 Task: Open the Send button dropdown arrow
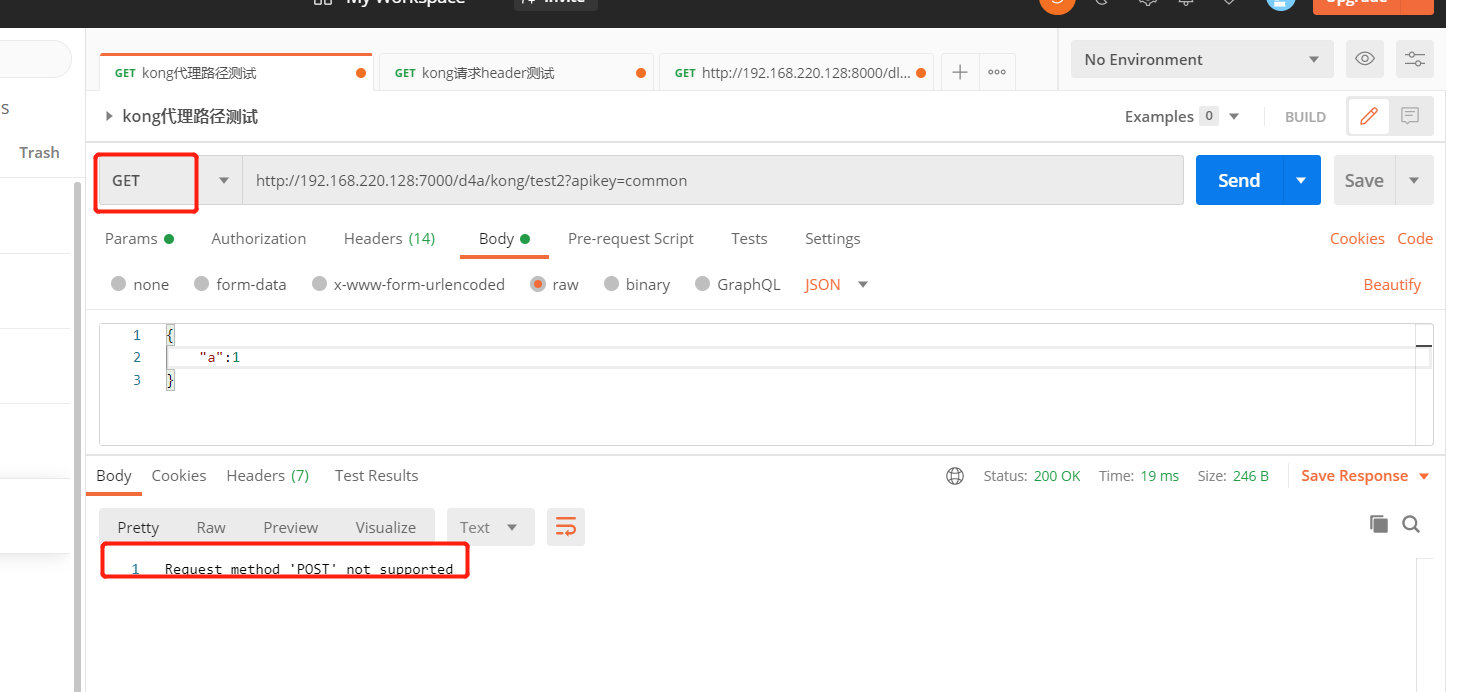pyautogui.click(x=1301, y=180)
